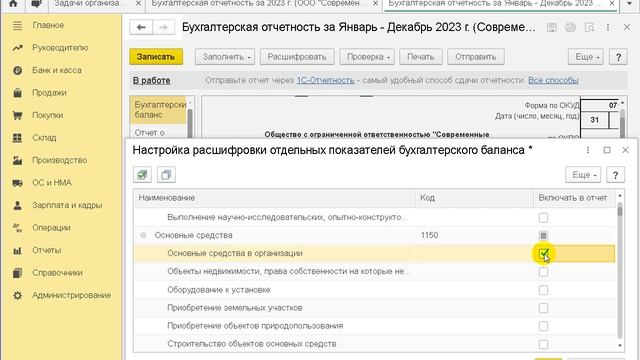Check Строительство объектов основных средств checkbox

[x=543, y=344]
